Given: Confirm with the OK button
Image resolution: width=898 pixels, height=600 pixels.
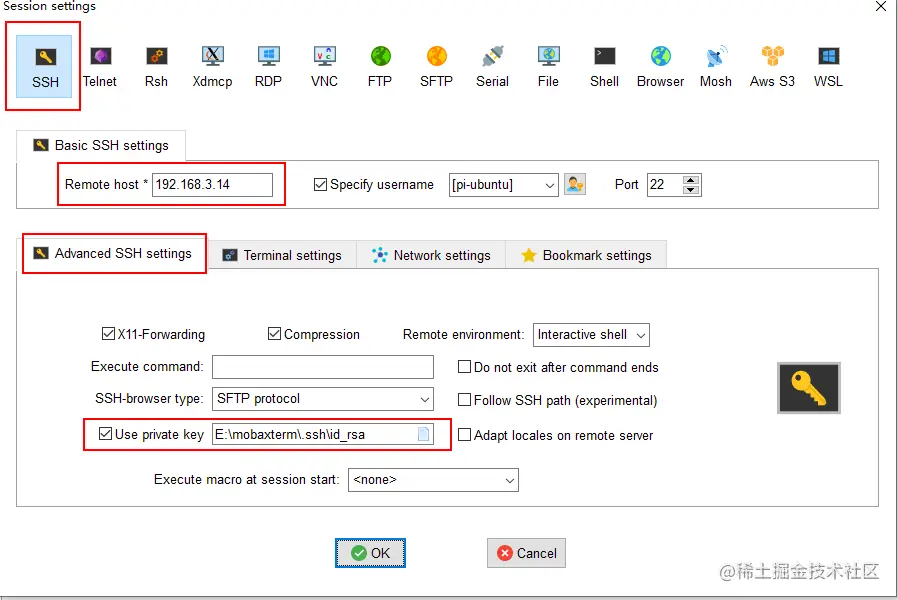Looking at the screenshot, I should pyautogui.click(x=371, y=553).
